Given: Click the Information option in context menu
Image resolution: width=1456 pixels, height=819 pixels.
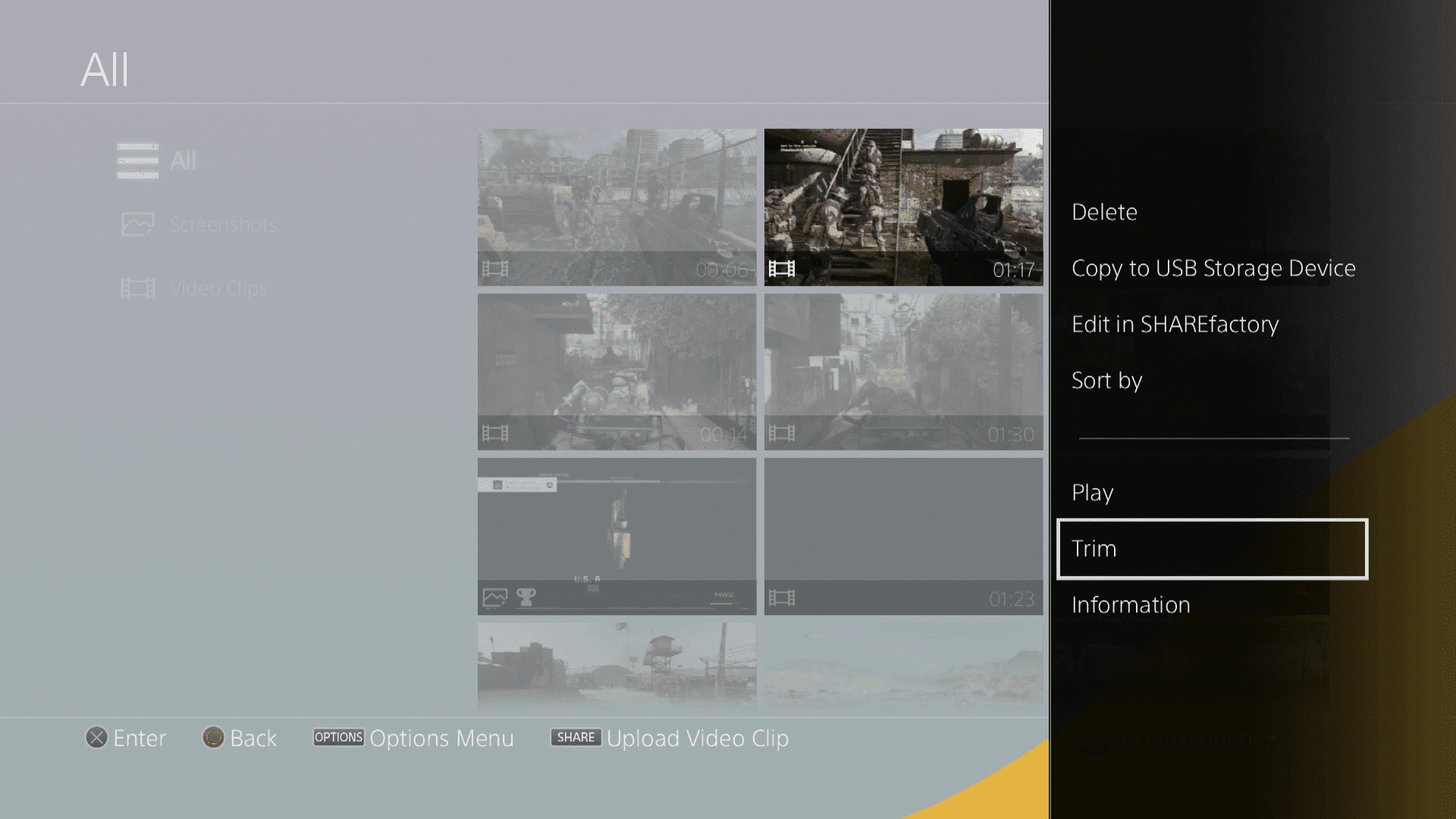Looking at the screenshot, I should (x=1131, y=604).
